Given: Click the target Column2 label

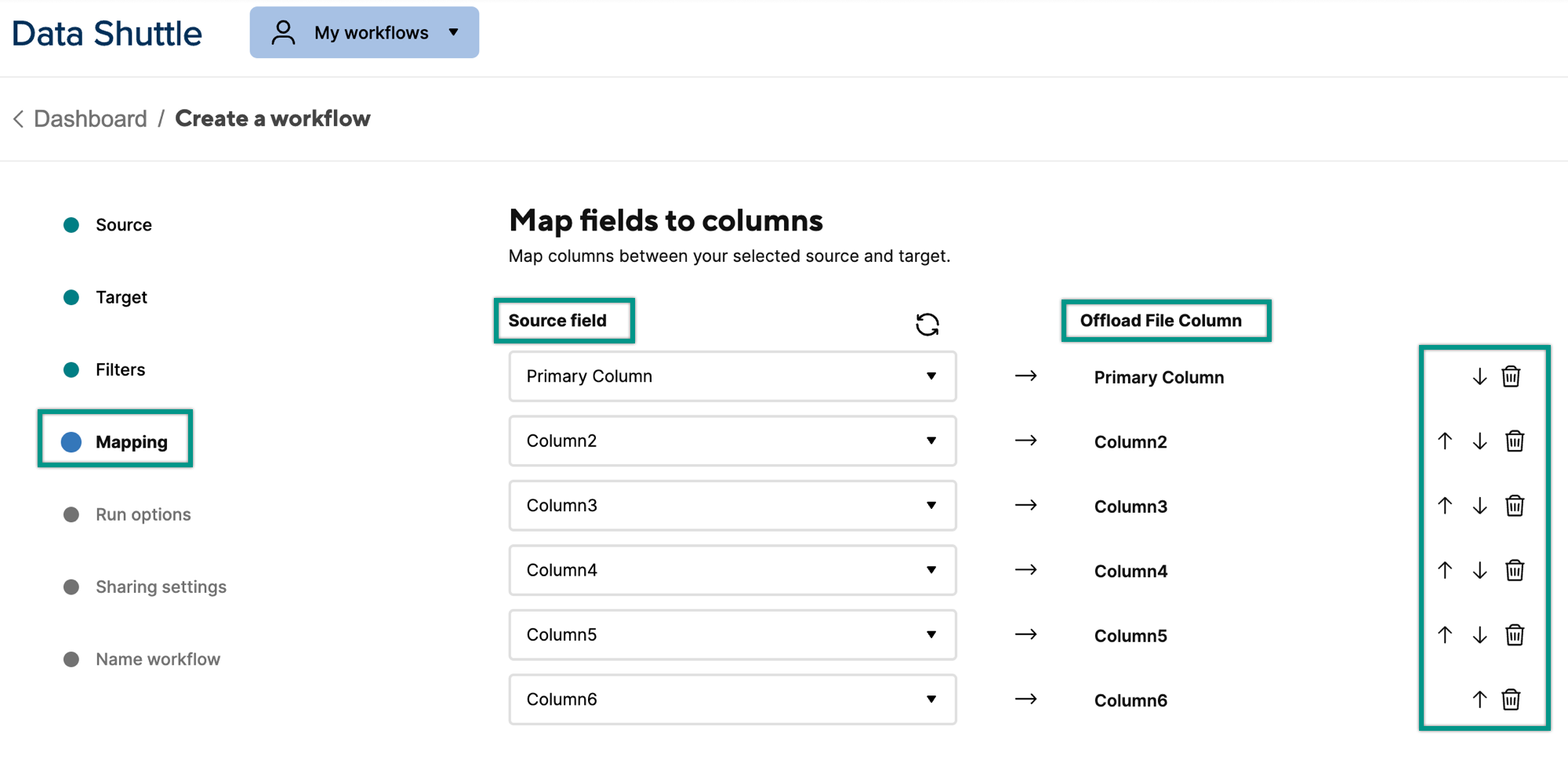Looking at the screenshot, I should [1131, 441].
